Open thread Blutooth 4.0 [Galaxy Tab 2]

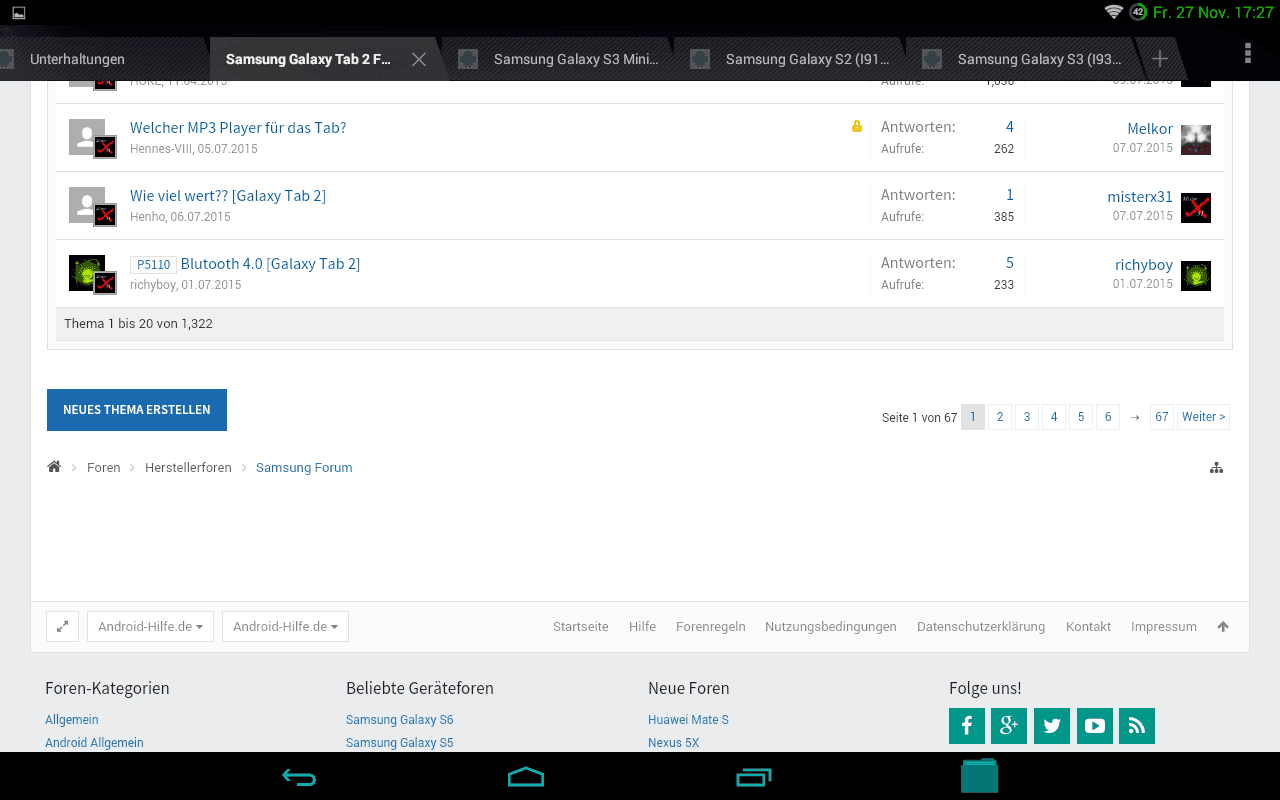click(x=270, y=264)
